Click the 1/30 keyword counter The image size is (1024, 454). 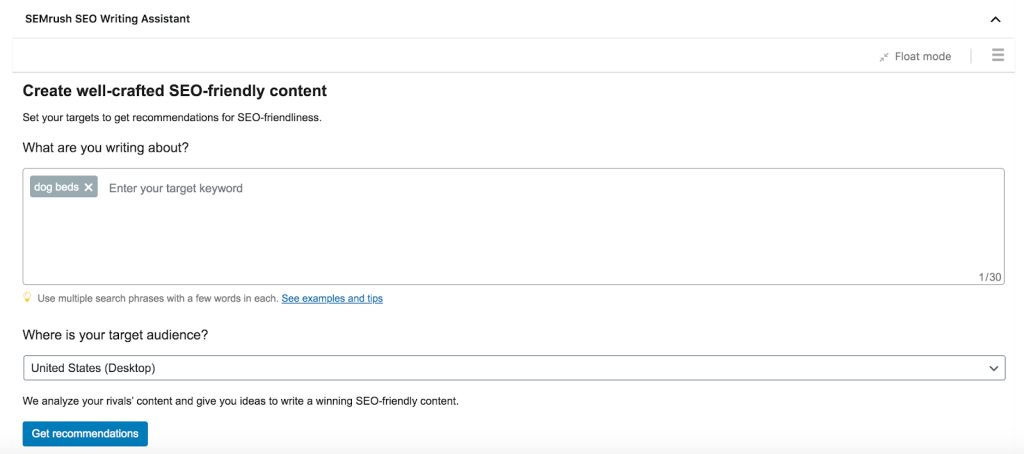tap(990, 277)
